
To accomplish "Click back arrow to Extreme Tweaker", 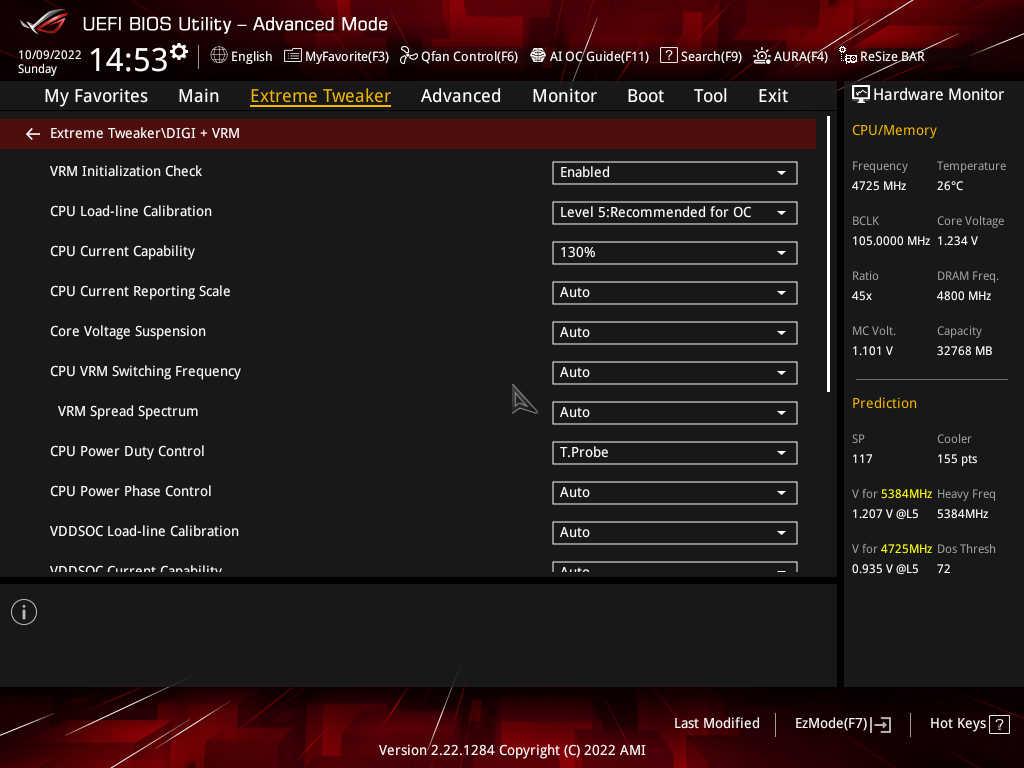I will point(33,134).
